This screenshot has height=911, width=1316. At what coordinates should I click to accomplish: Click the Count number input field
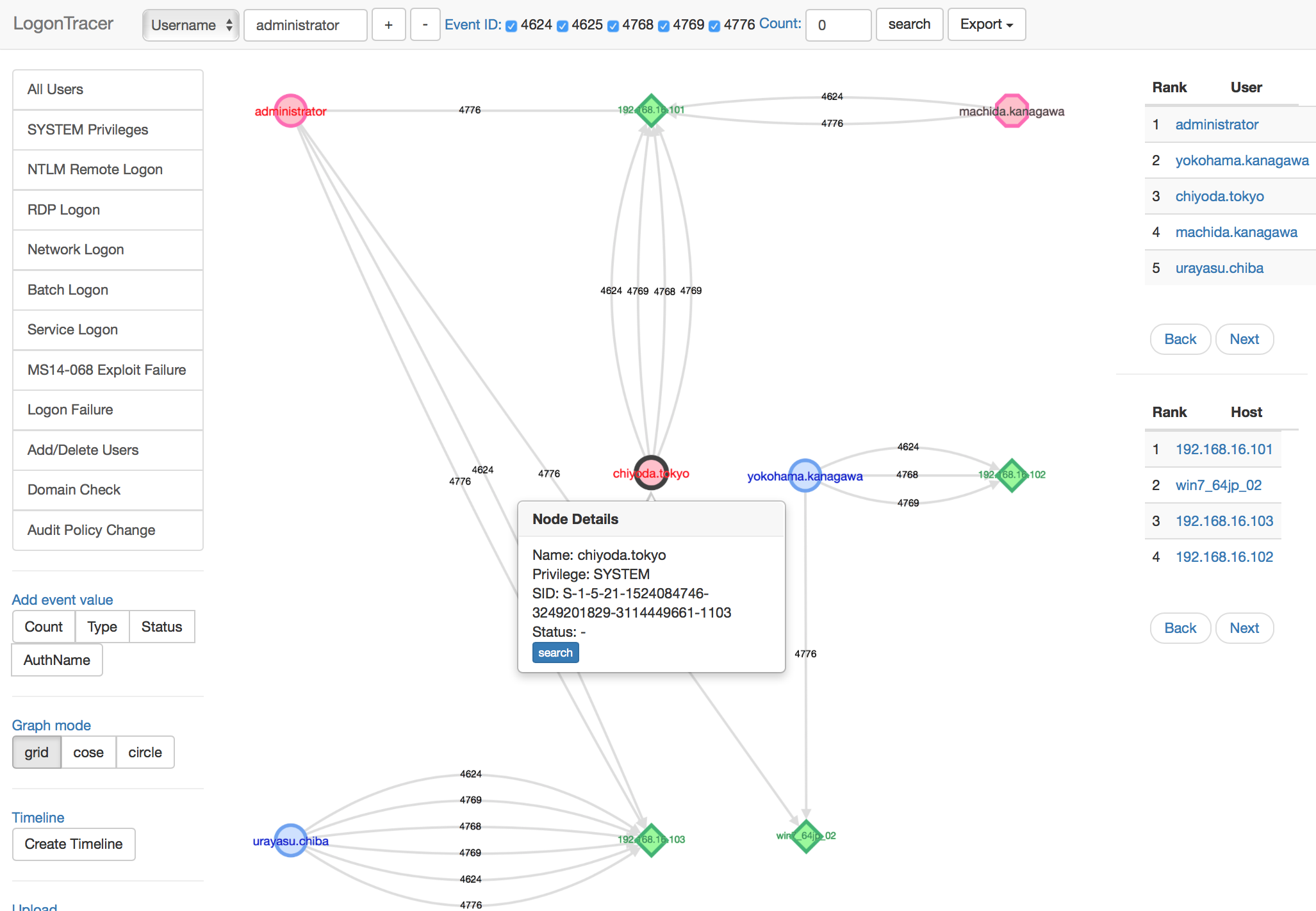(x=837, y=25)
